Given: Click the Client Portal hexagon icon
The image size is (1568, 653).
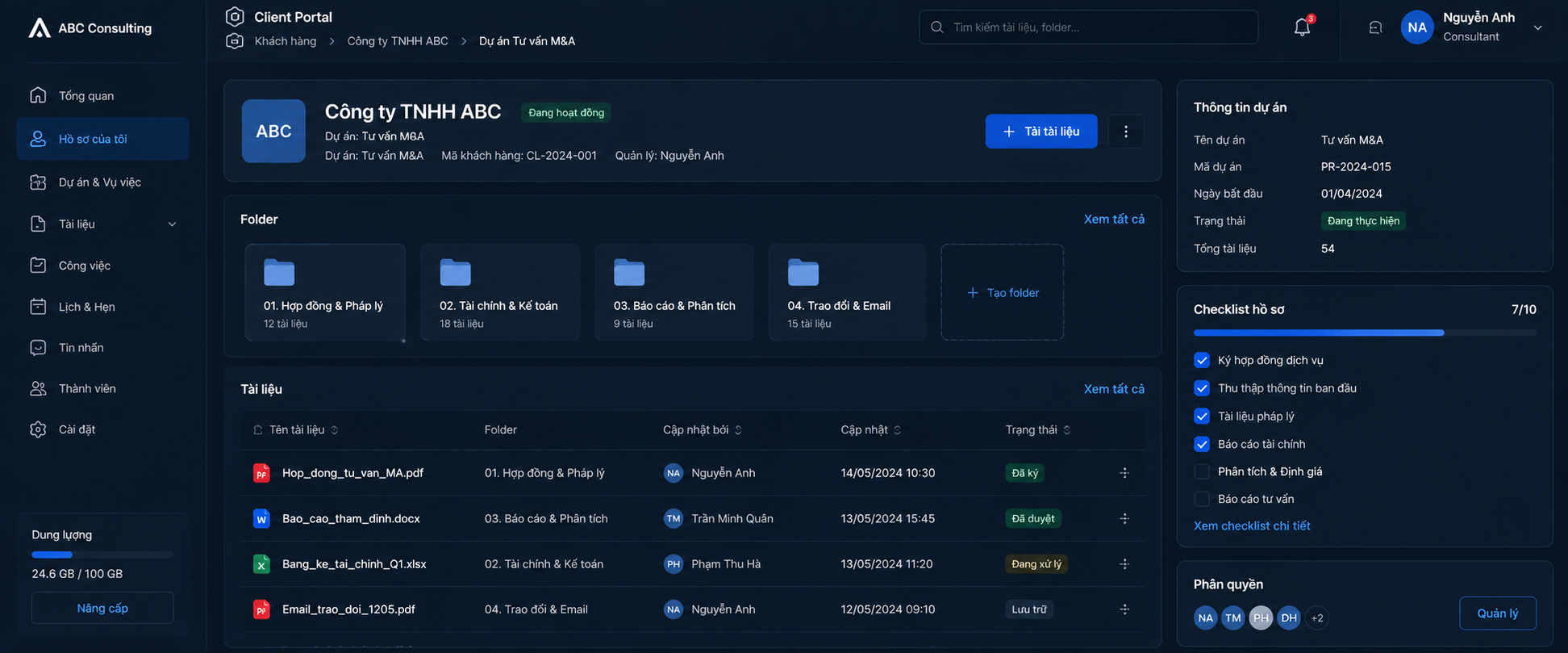Looking at the screenshot, I should click(235, 16).
